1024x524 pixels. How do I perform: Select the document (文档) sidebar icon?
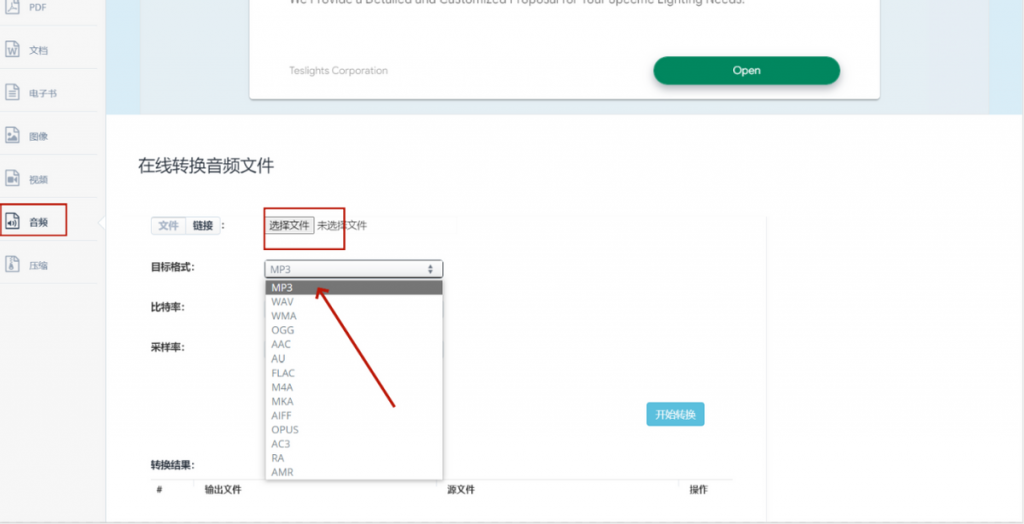click(x=12, y=50)
